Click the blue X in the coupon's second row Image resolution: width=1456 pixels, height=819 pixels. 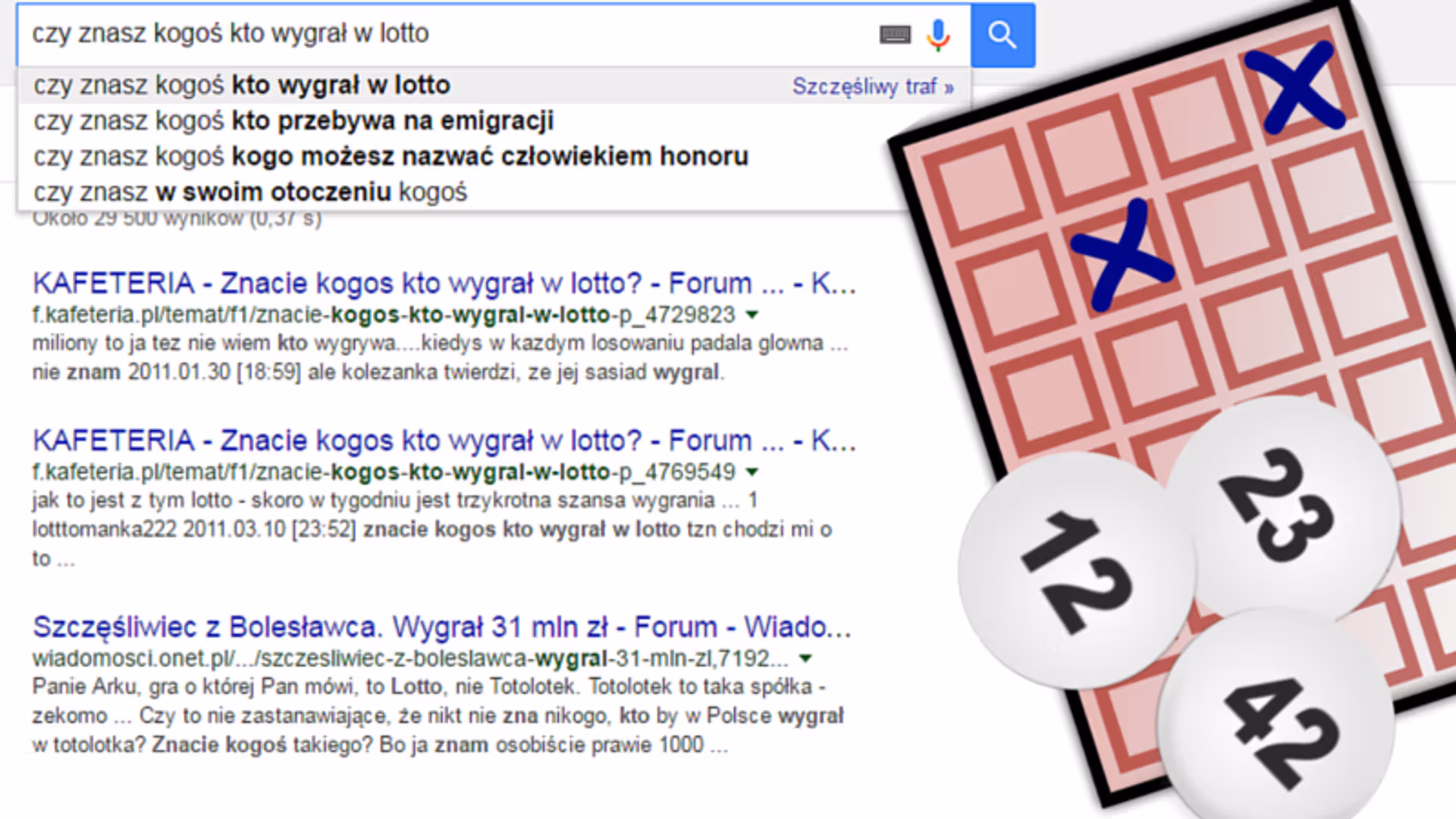tap(1121, 256)
